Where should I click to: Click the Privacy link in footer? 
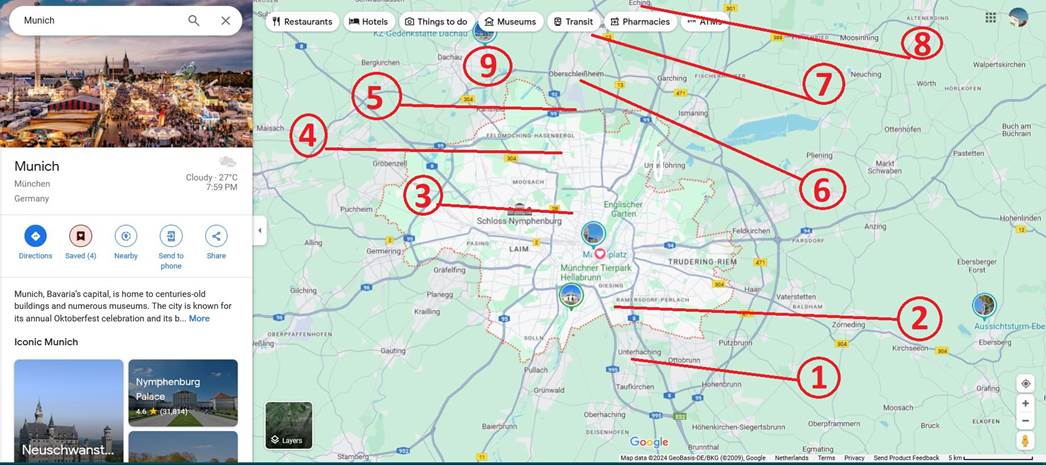click(x=853, y=458)
